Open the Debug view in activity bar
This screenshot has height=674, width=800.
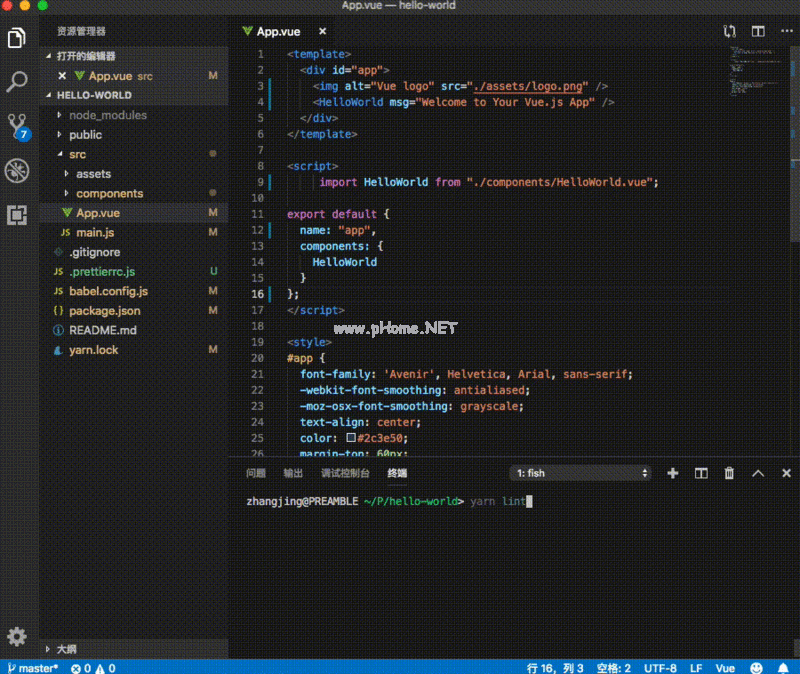[17, 171]
